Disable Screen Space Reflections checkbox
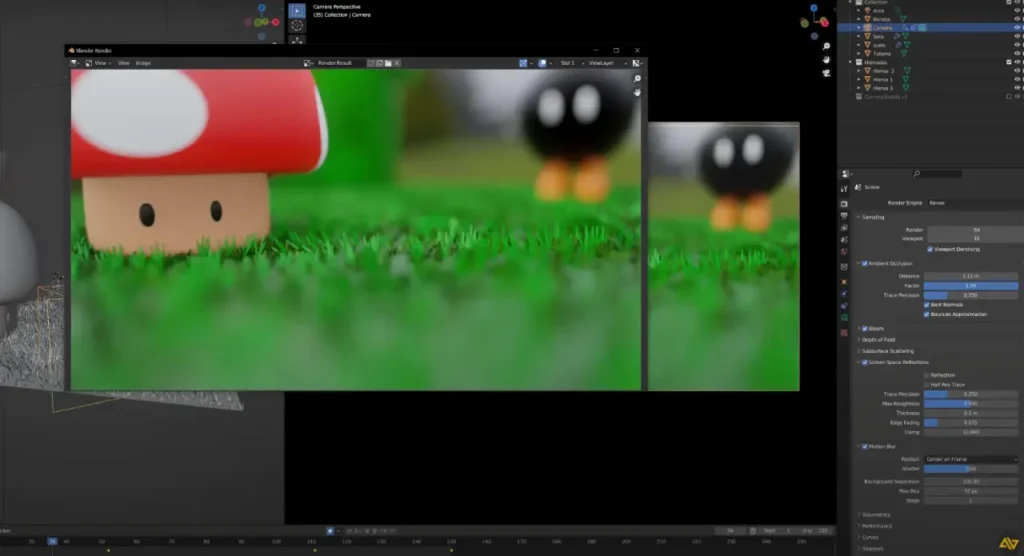The image size is (1024, 556). pos(865,363)
